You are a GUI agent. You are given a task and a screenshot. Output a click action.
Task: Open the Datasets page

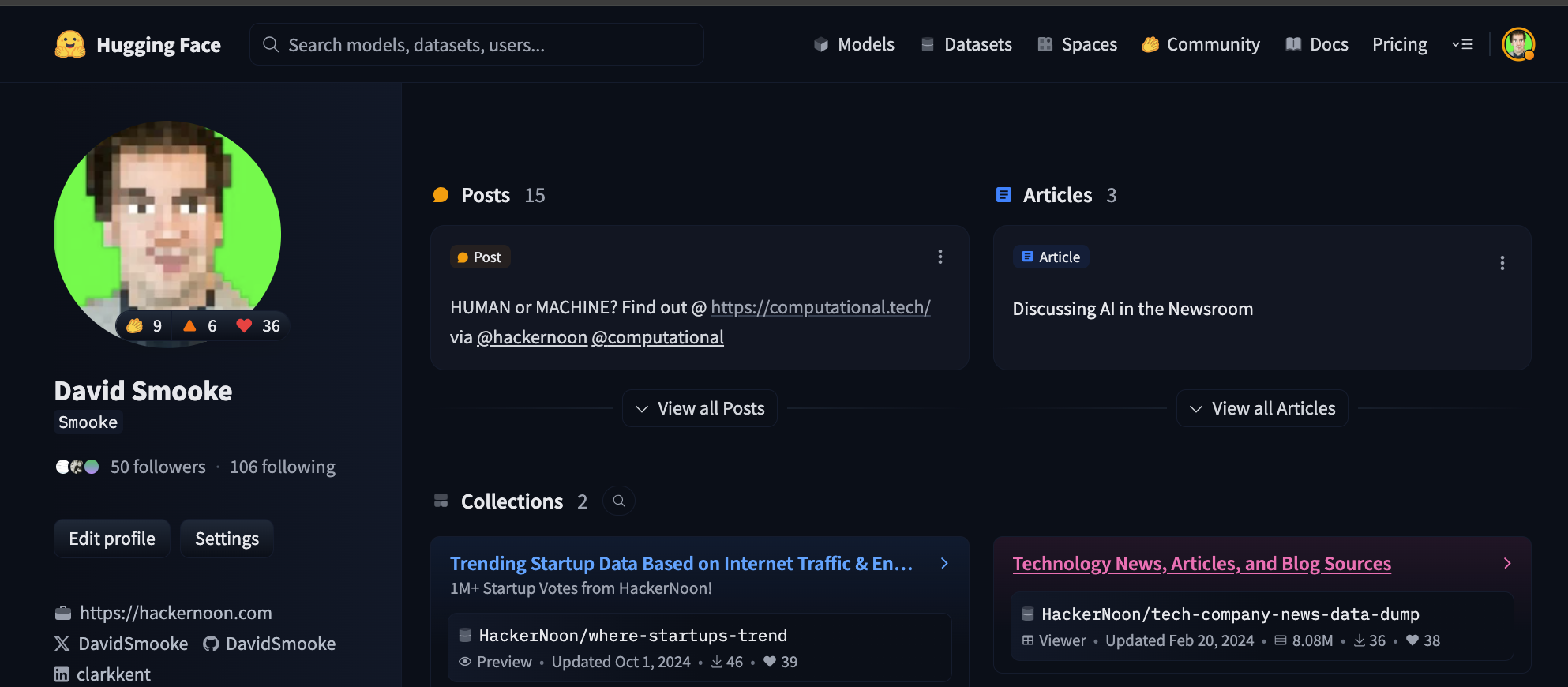pos(966,44)
